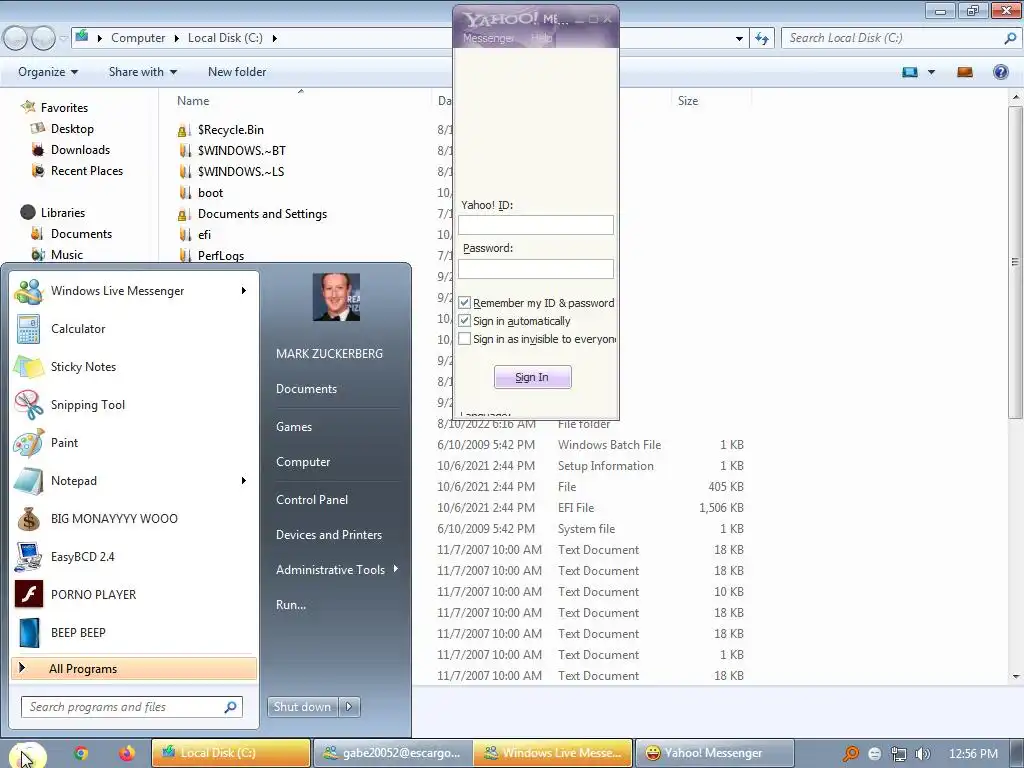
Task: Click the search magnifier tray icon
Action: [850, 754]
